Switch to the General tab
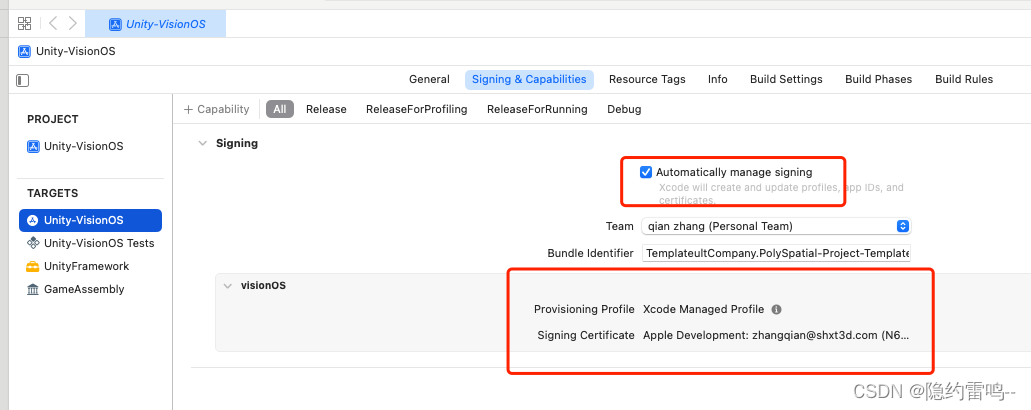1031x410 pixels. pos(429,80)
